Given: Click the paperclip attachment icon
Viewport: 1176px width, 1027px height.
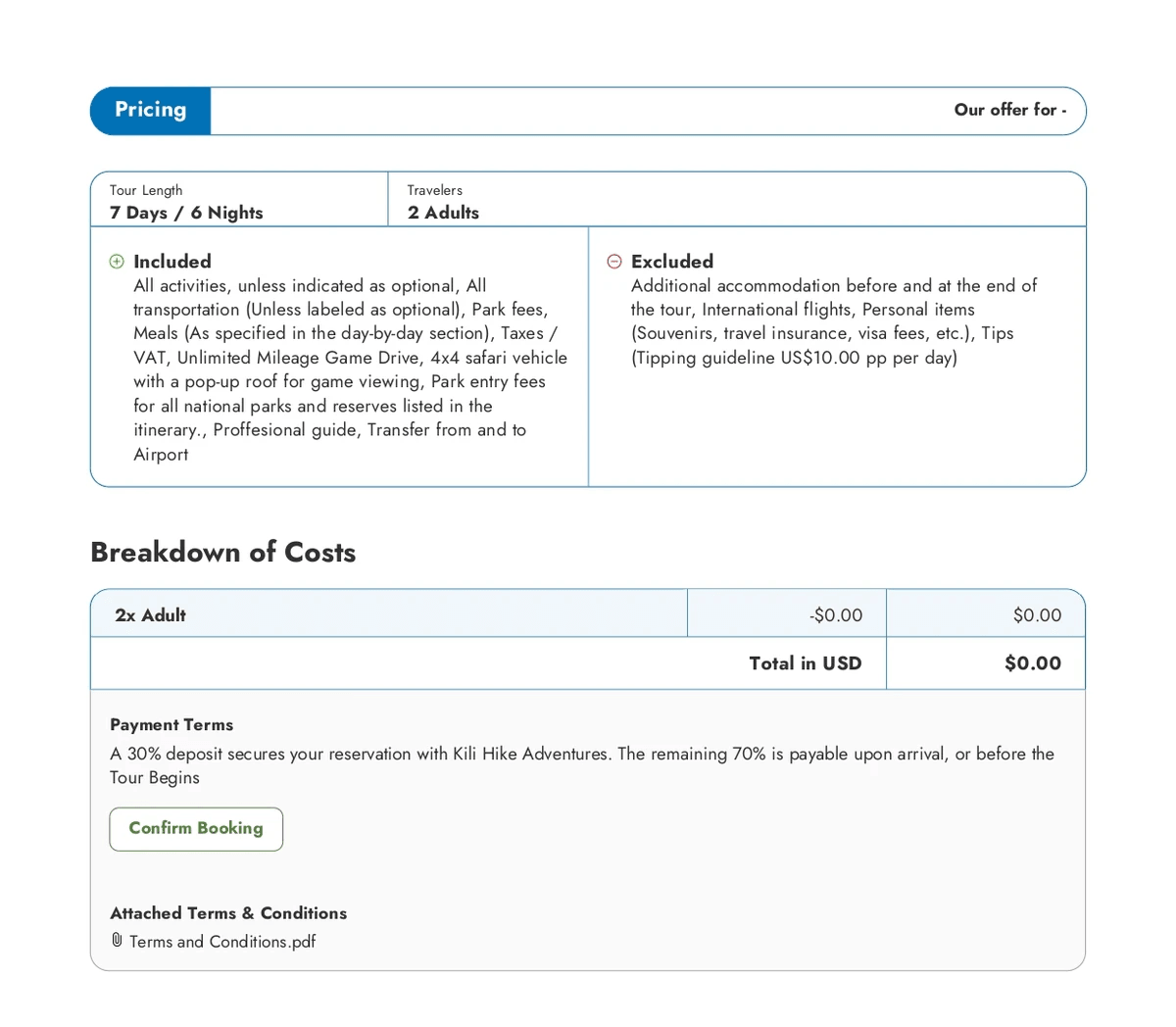Looking at the screenshot, I should tap(117, 941).
